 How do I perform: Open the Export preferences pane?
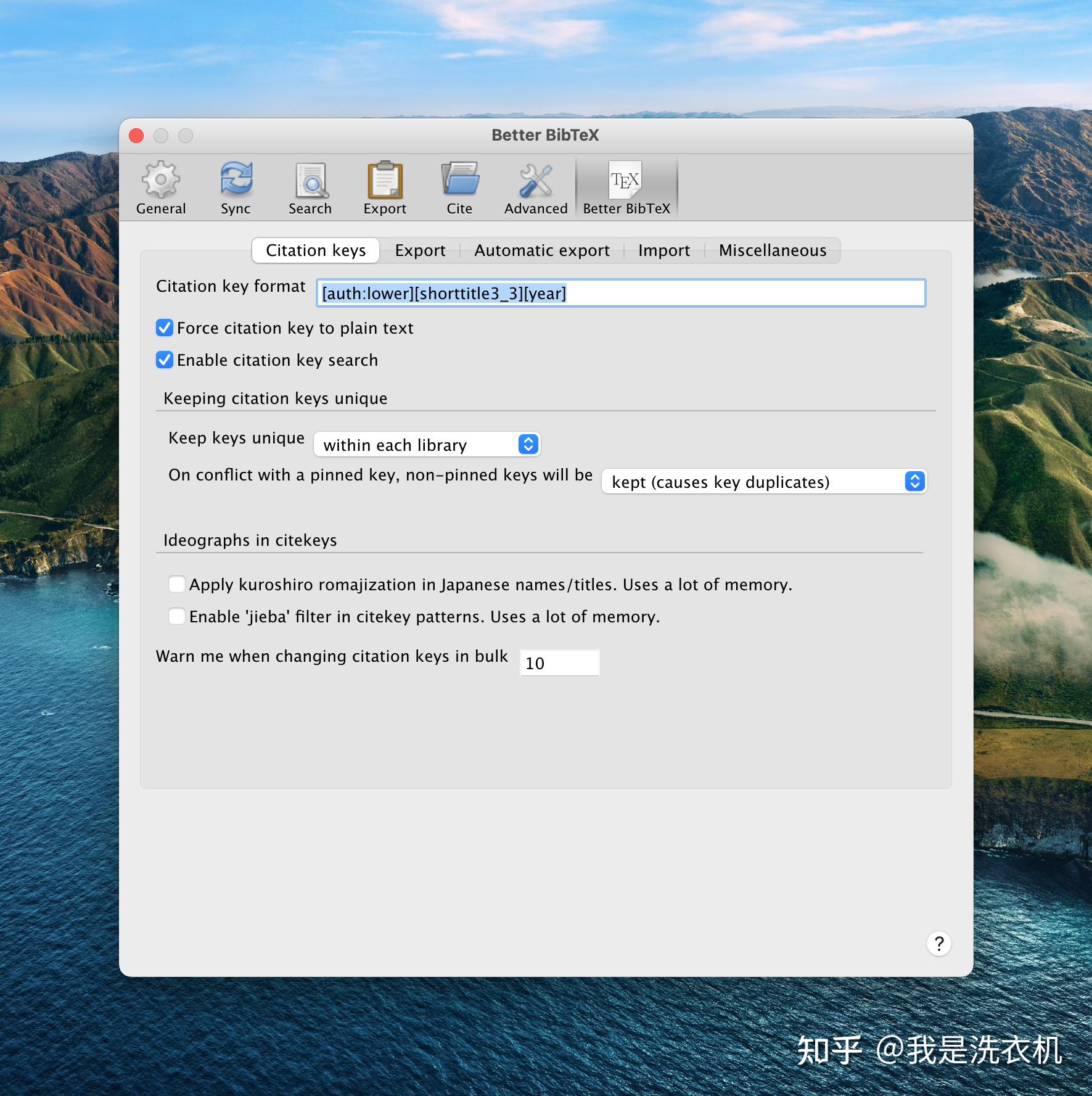pos(384,185)
